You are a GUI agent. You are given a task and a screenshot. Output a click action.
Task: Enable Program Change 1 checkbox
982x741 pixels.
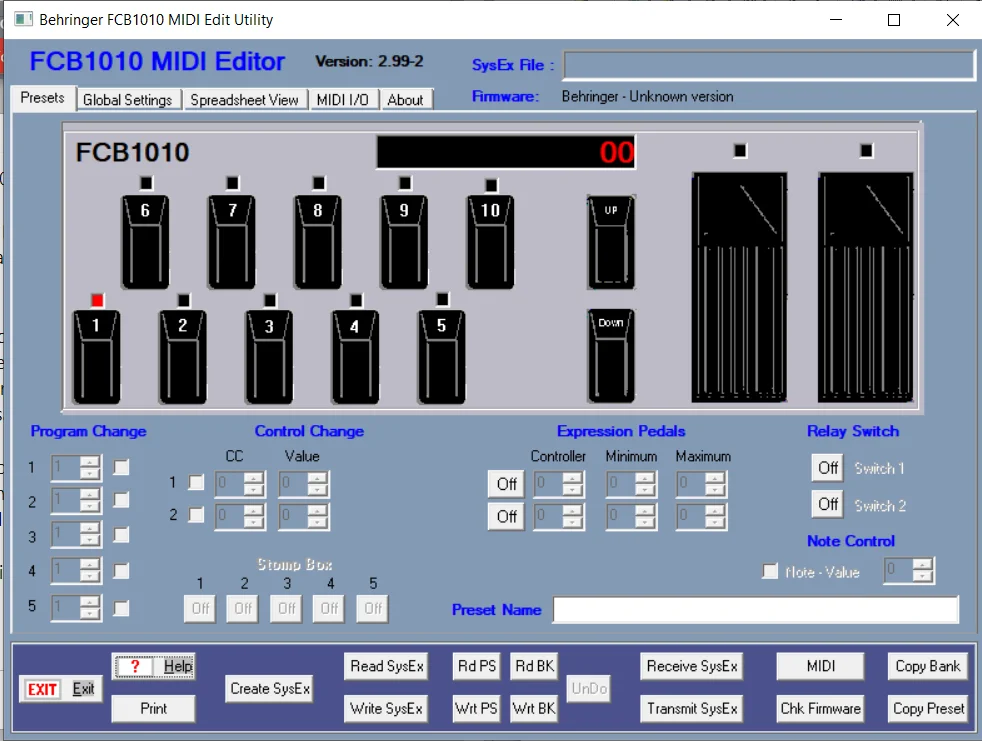[x=121, y=467]
